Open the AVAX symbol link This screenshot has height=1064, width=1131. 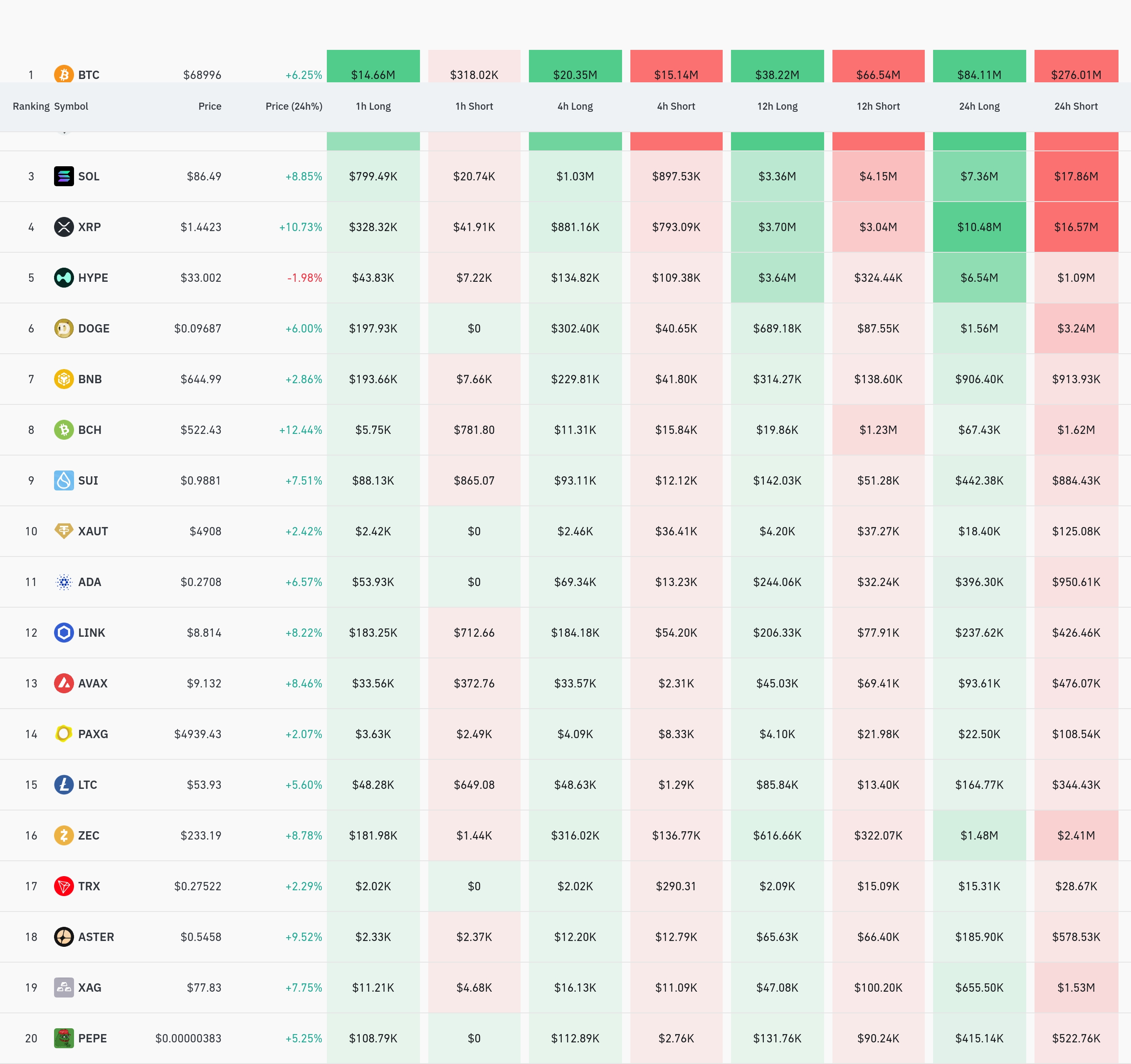coord(93,683)
